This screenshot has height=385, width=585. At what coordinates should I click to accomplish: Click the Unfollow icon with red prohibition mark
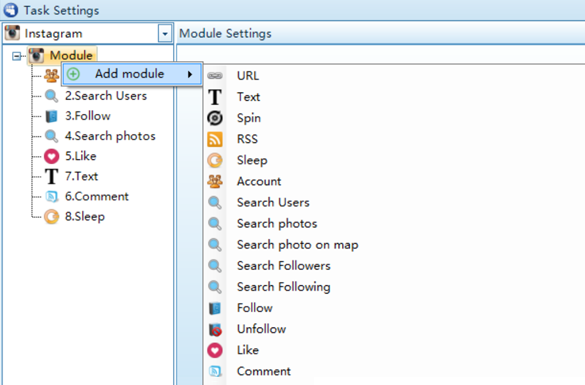tap(215, 329)
